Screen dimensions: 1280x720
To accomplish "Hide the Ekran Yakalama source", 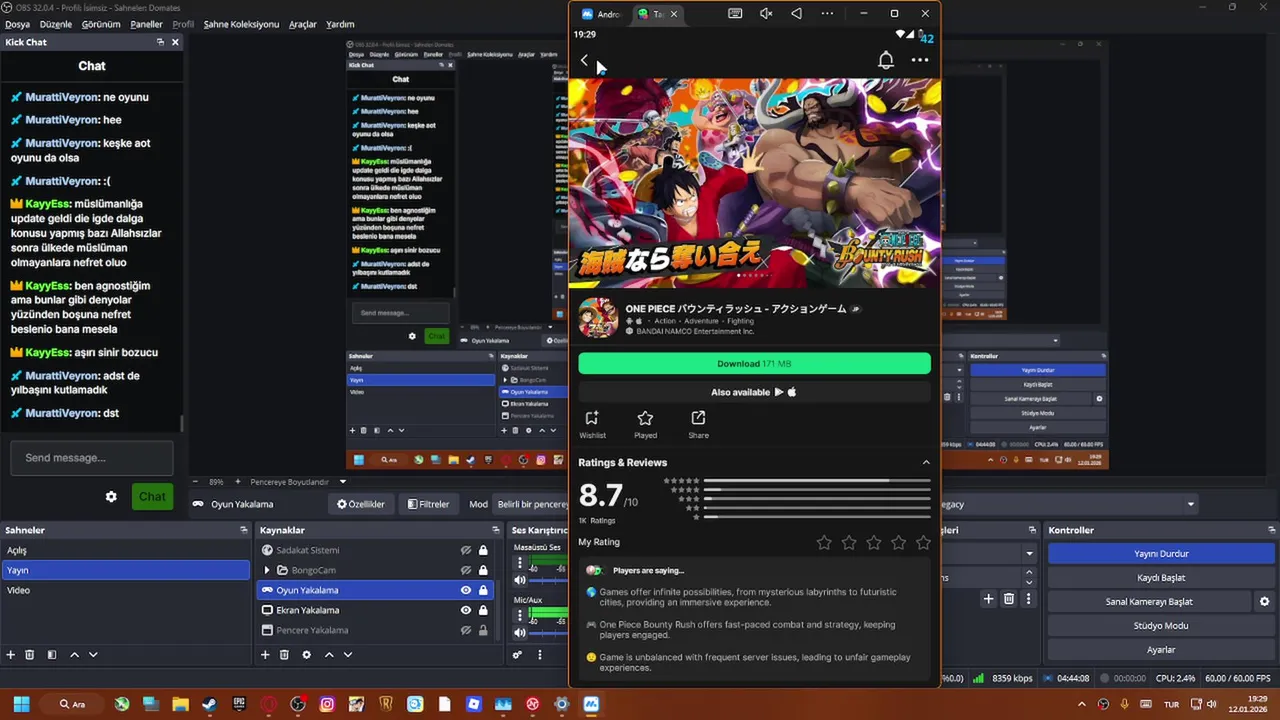I will click(x=465, y=610).
